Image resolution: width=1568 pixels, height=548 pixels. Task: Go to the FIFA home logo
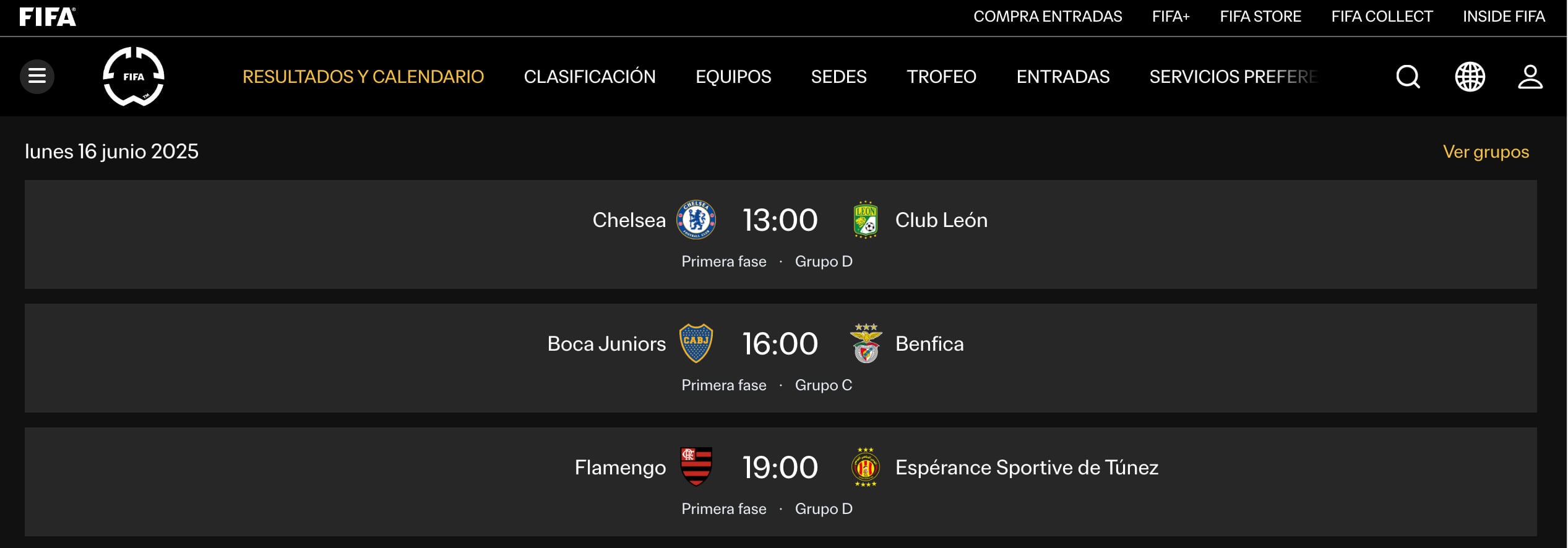click(x=48, y=17)
